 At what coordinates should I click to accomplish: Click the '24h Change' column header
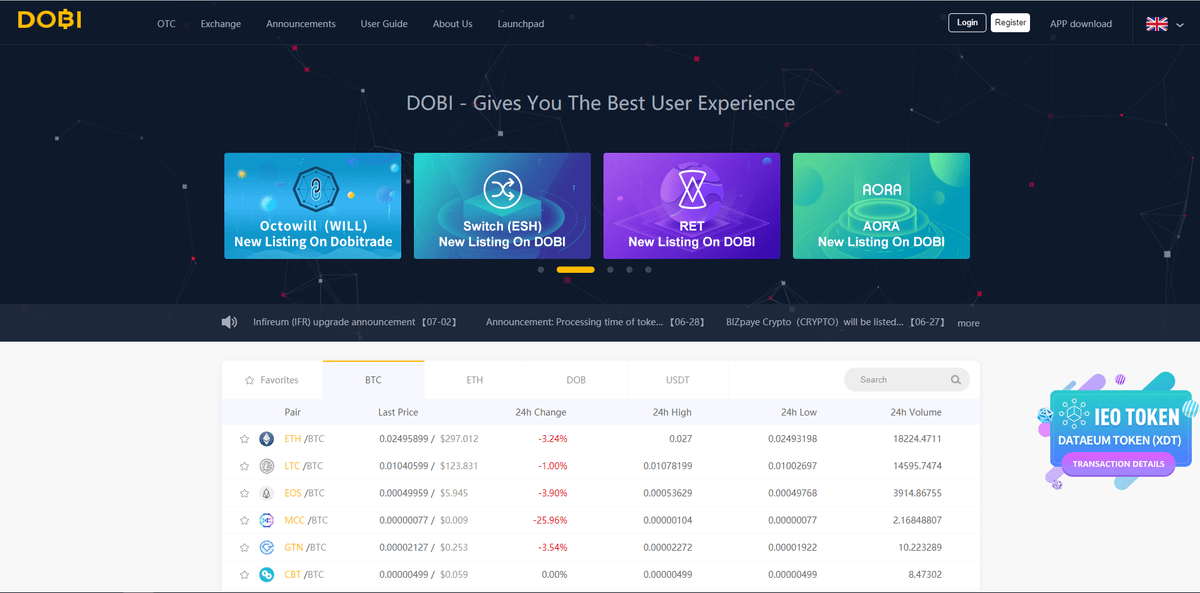click(542, 412)
